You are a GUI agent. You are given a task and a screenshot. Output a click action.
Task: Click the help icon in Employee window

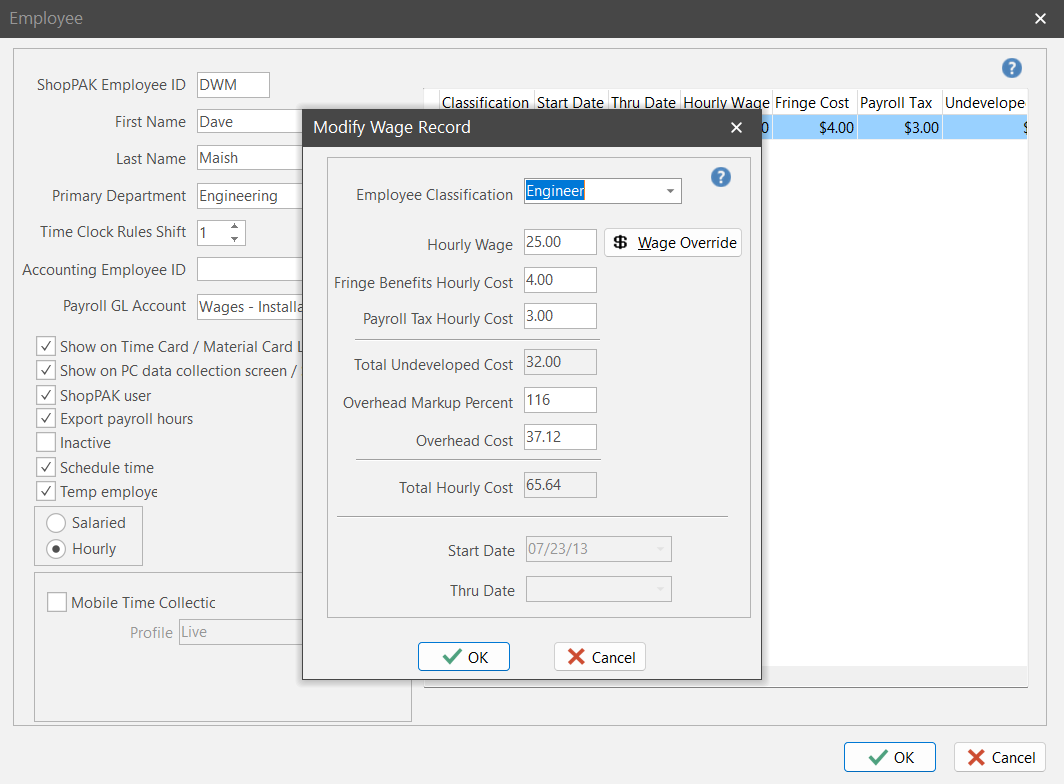pos(1011,68)
